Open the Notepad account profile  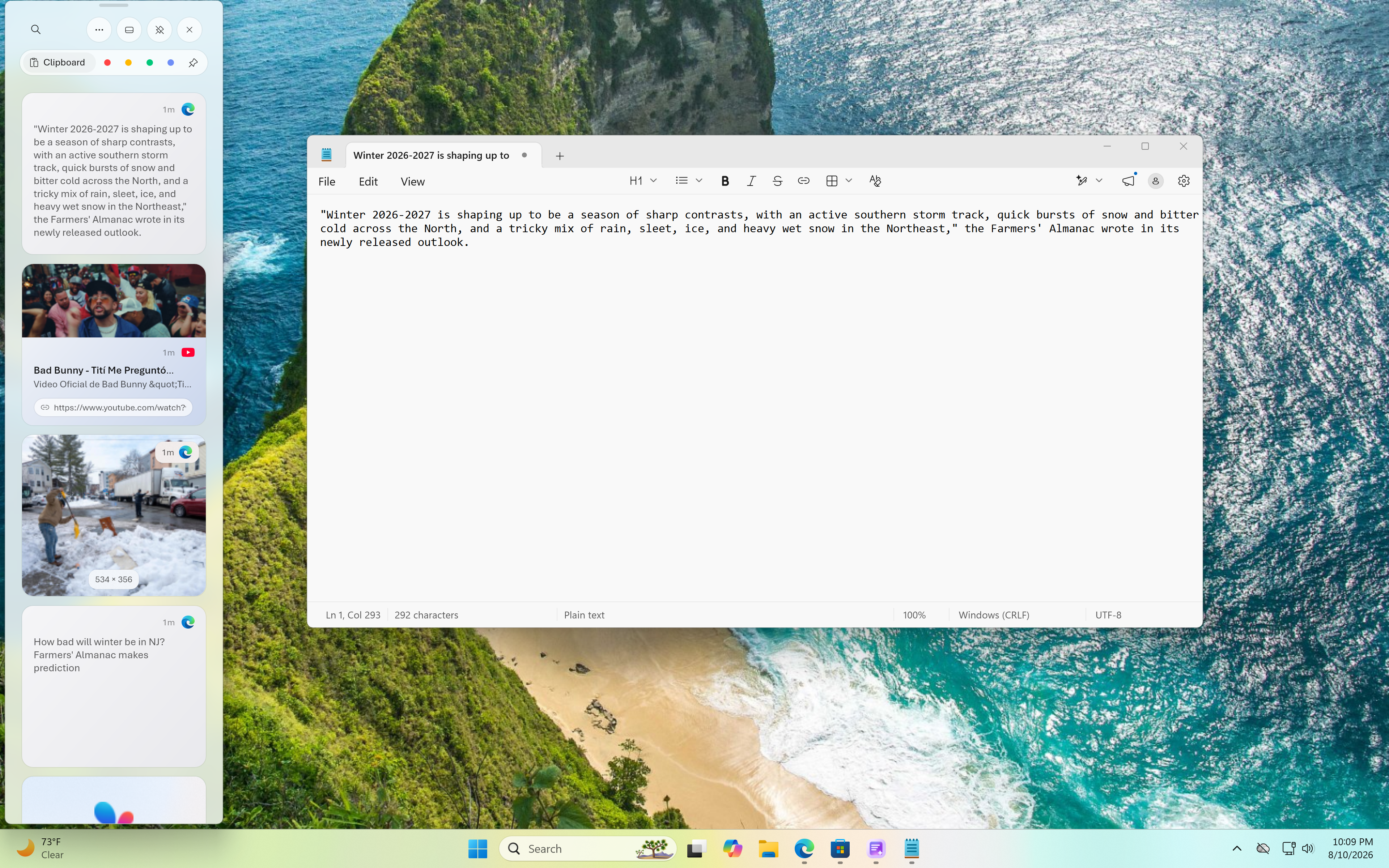point(1155,181)
